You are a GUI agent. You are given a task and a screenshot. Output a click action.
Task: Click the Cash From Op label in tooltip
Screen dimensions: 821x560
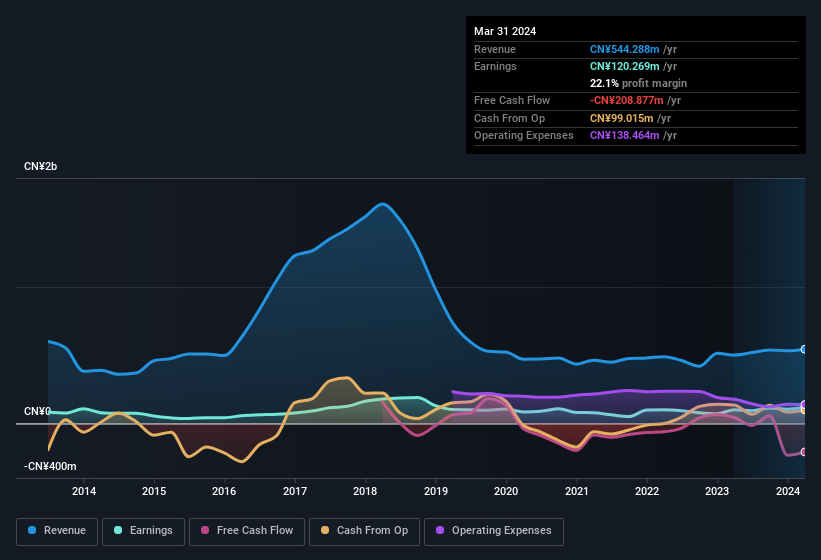509,118
